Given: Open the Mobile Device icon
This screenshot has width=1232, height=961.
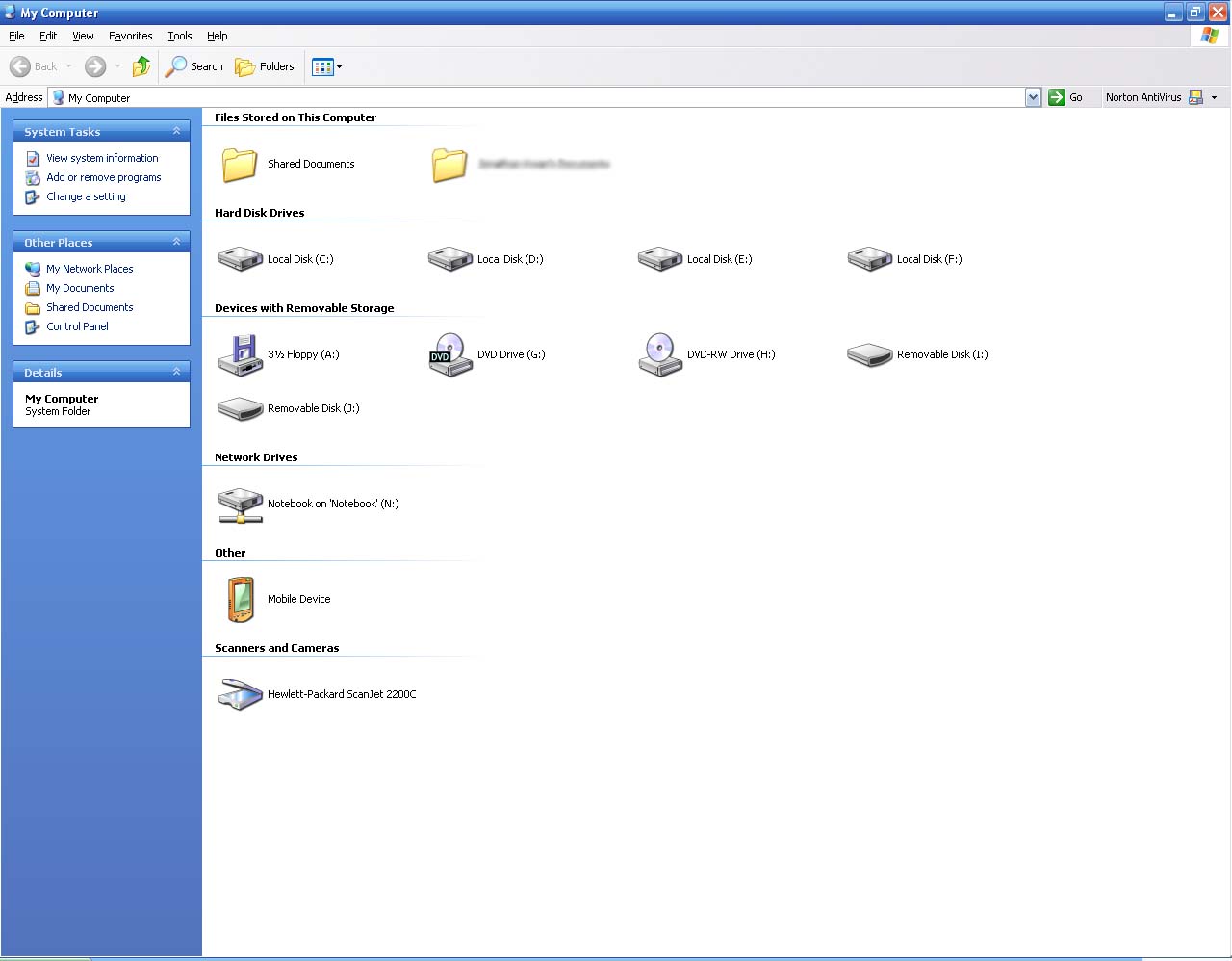Looking at the screenshot, I should [x=241, y=599].
